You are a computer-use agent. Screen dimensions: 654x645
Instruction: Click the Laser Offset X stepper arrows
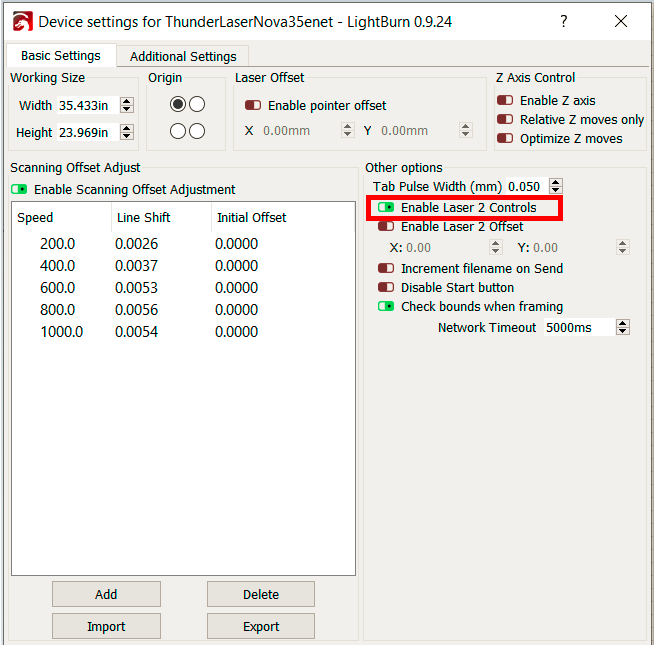(347, 131)
